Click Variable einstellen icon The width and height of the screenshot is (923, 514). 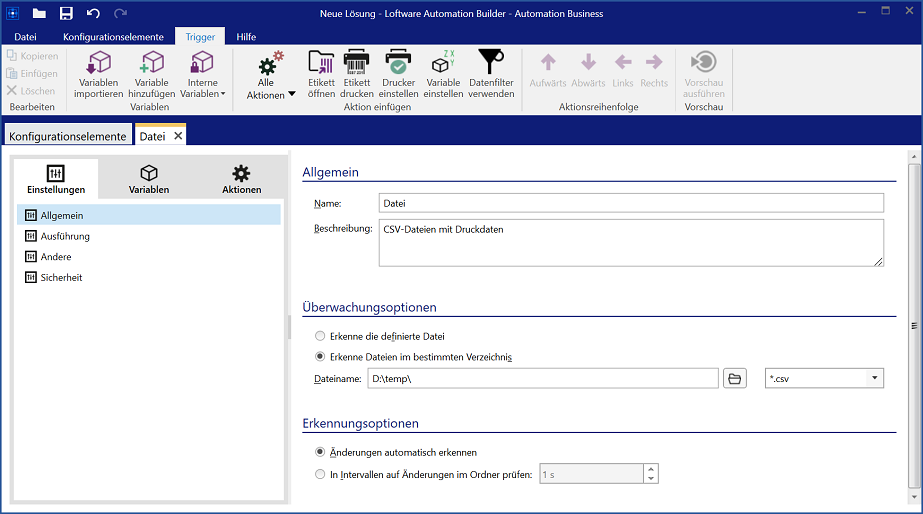pyautogui.click(x=443, y=63)
